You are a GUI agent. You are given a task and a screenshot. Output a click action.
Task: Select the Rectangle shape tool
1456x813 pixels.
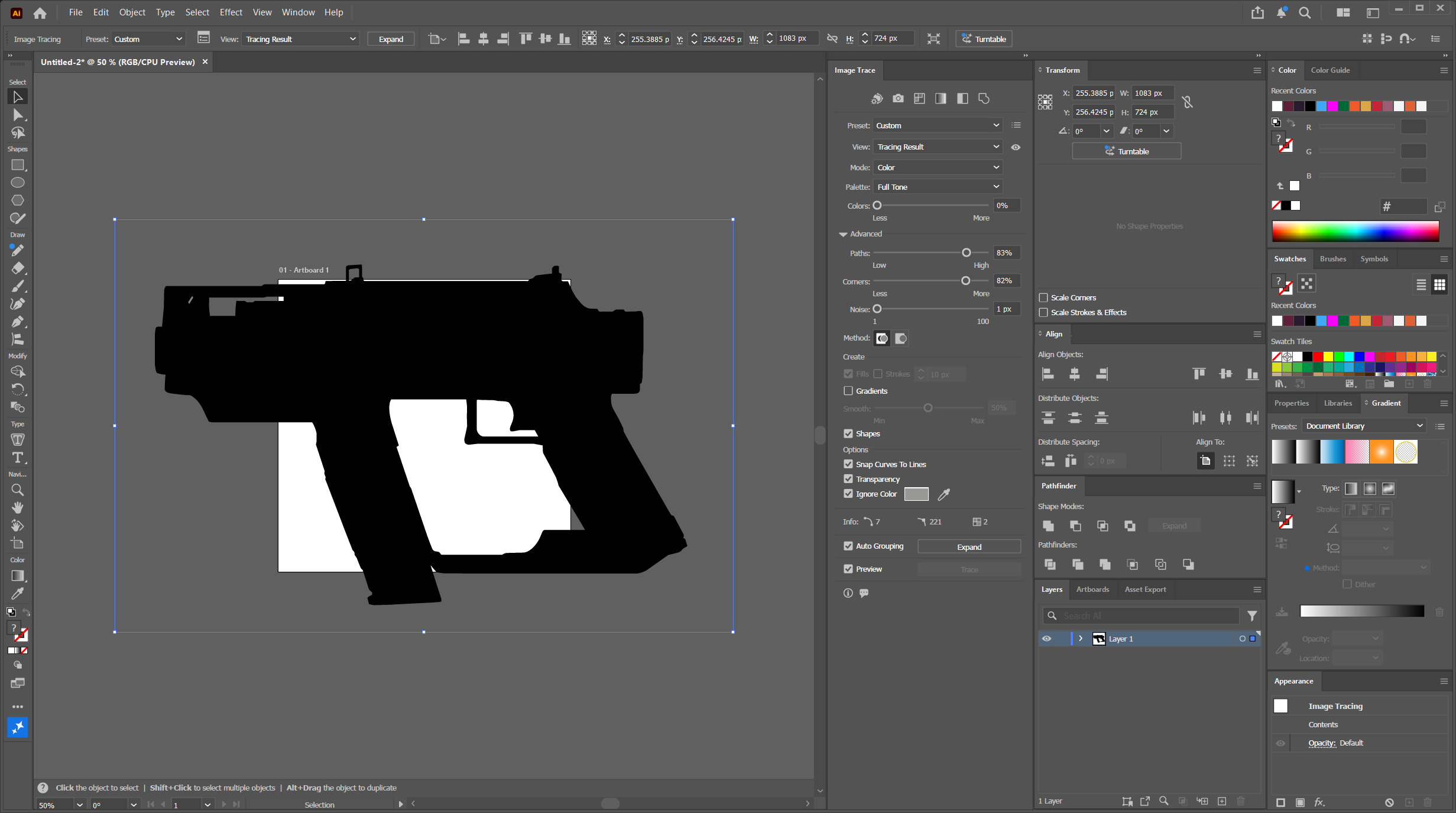click(x=18, y=165)
